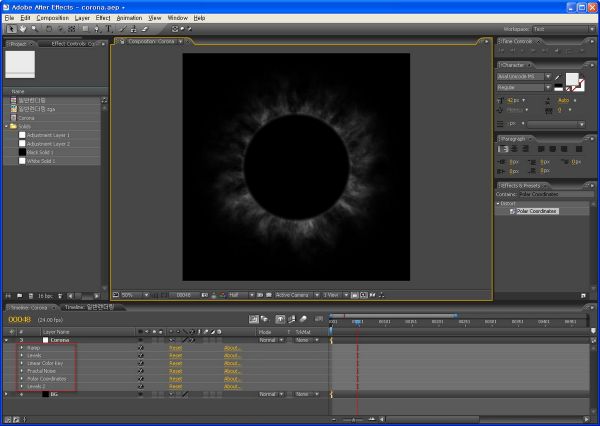
Task: Click About for the Levels effect
Action: click(232, 356)
